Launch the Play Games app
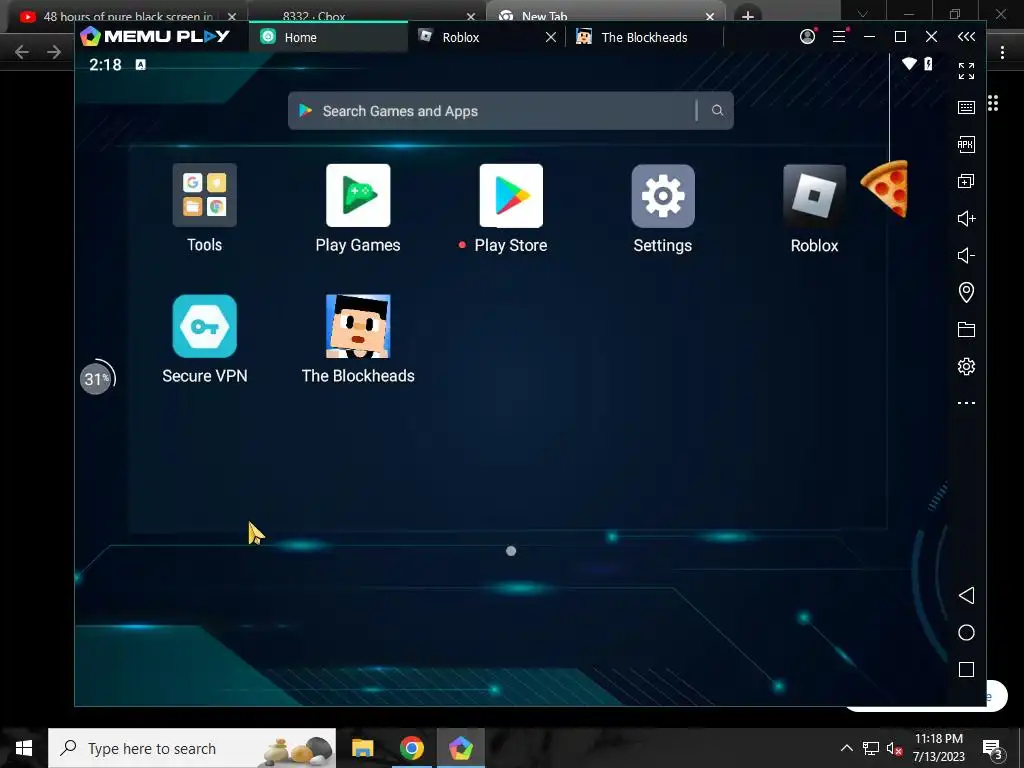 tap(358, 195)
